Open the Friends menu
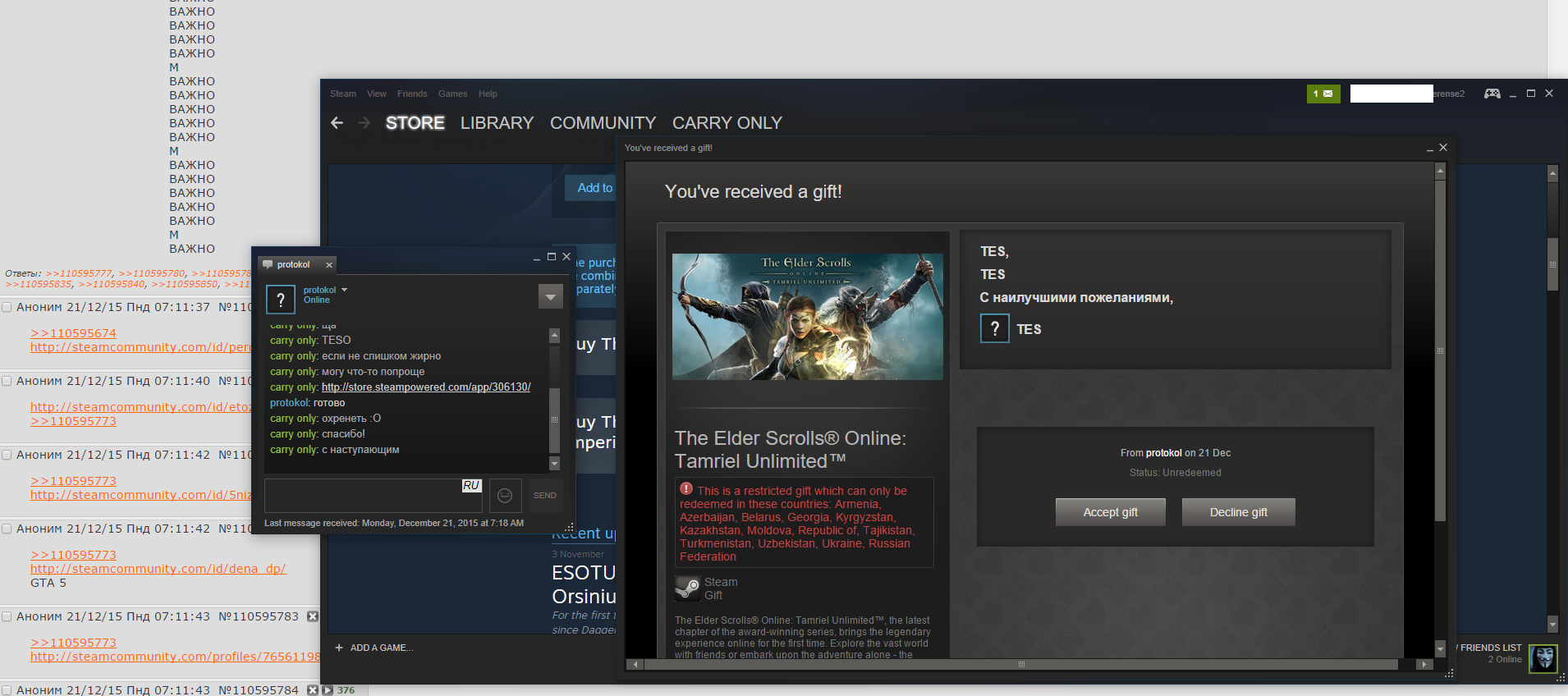Screen dimensions: 1568x696 coord(412,94)
